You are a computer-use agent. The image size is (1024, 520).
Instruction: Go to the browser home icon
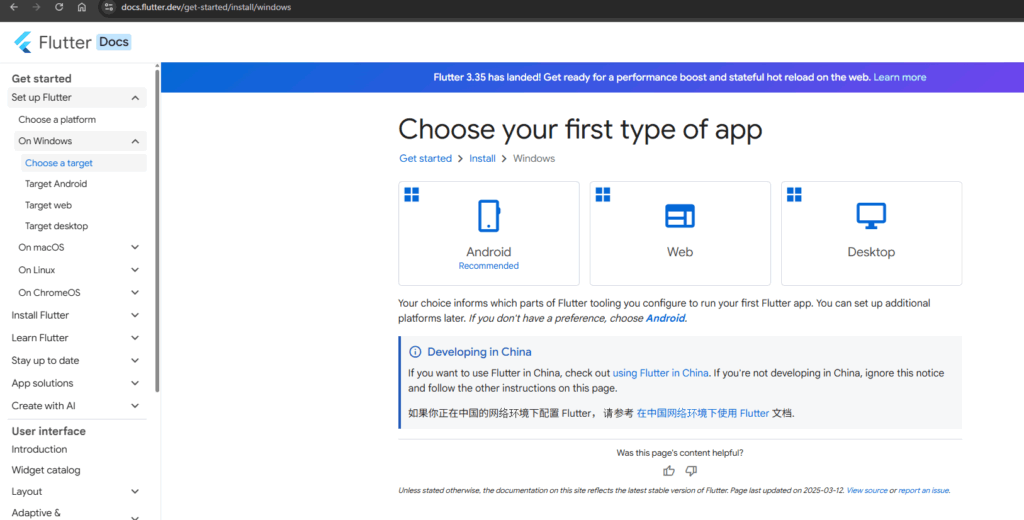pos(82,7)
